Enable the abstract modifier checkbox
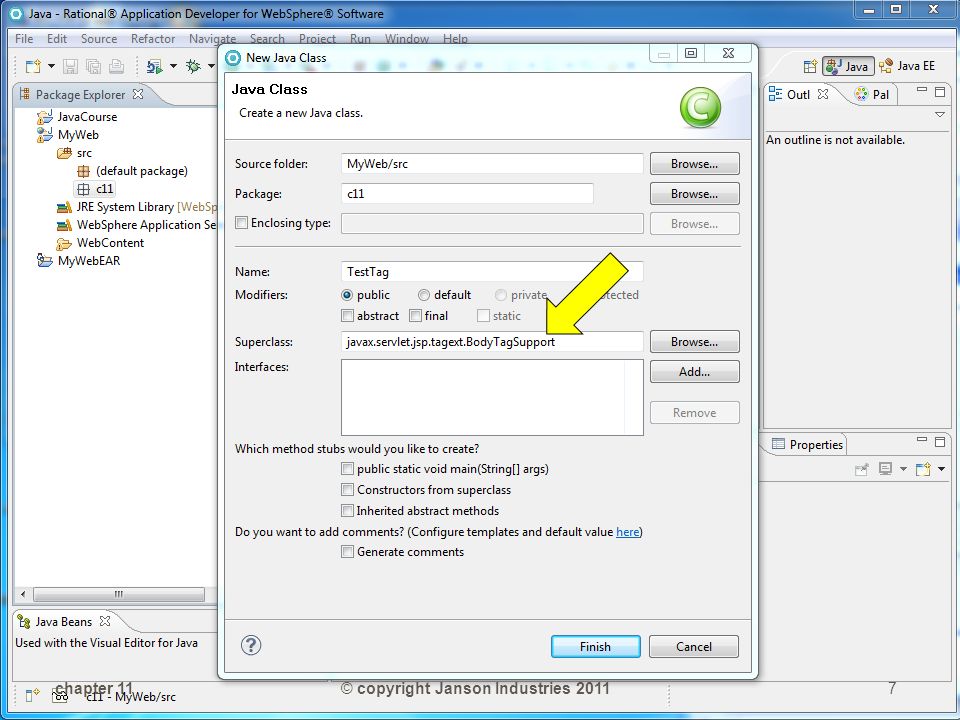This screenshot has height=720, width=960. click(347, 316)
